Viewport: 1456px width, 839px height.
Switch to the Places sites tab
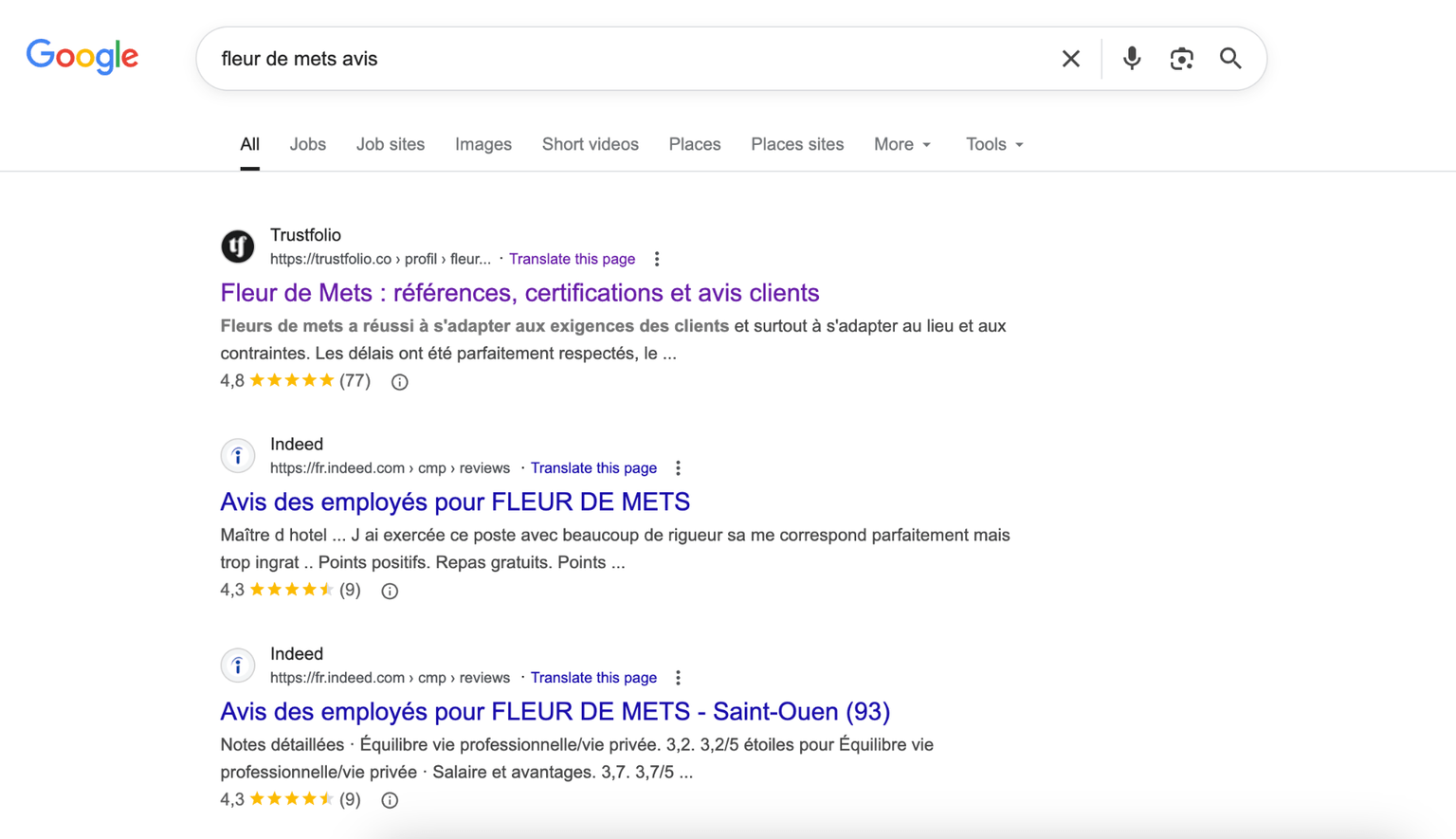(797, 144)
